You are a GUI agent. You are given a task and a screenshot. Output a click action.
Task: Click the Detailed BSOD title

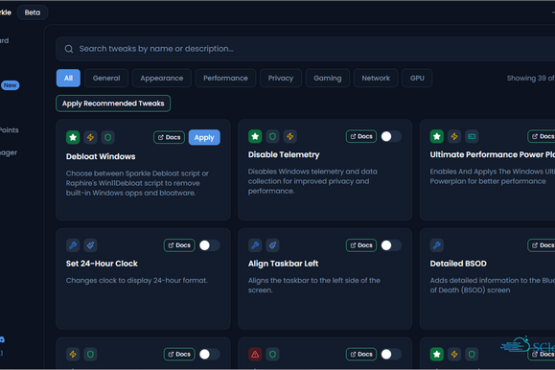click(458, 263)
